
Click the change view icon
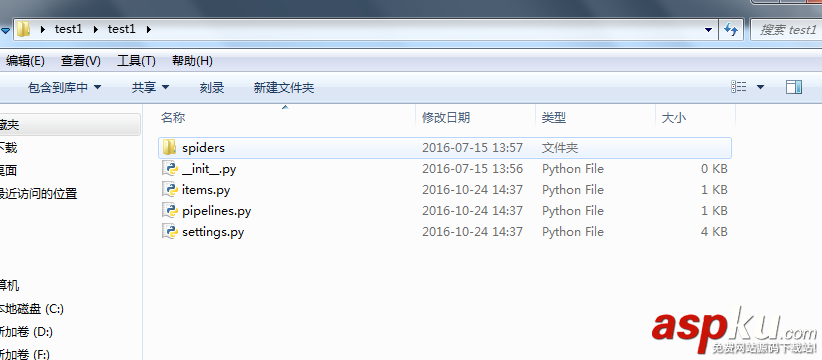(x=739, y=87)
